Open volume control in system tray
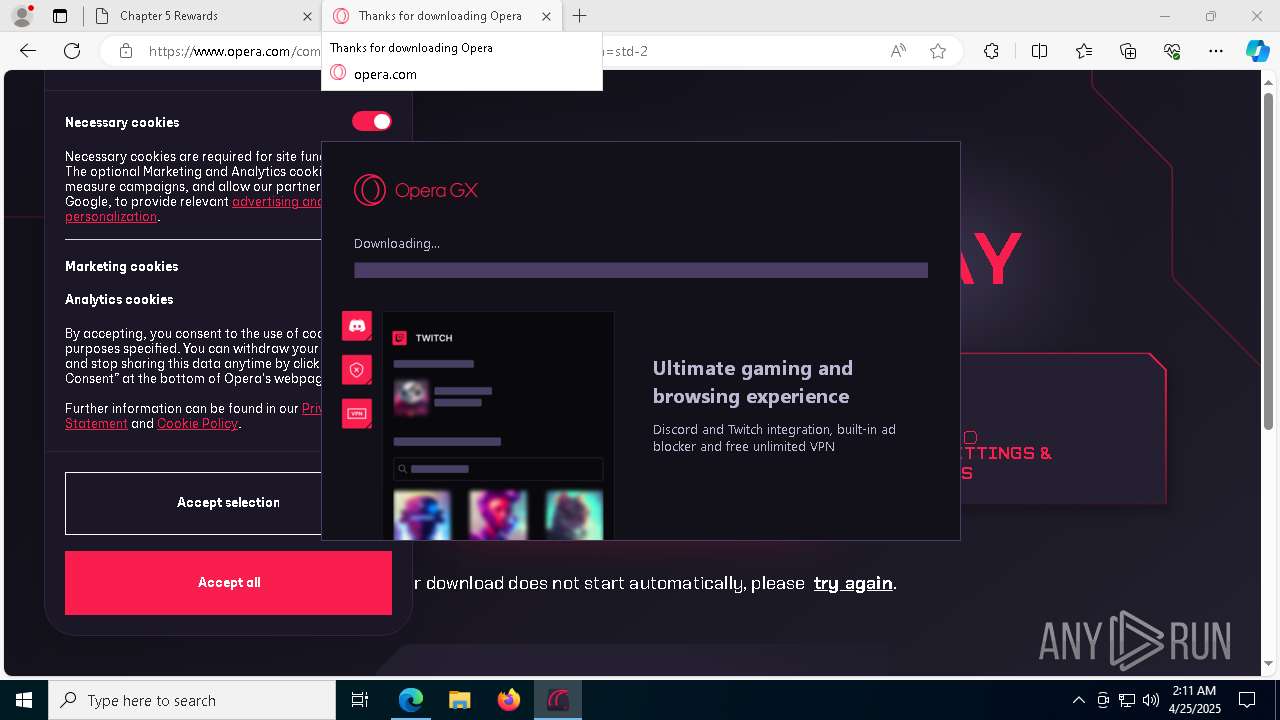 (1150, 700)
